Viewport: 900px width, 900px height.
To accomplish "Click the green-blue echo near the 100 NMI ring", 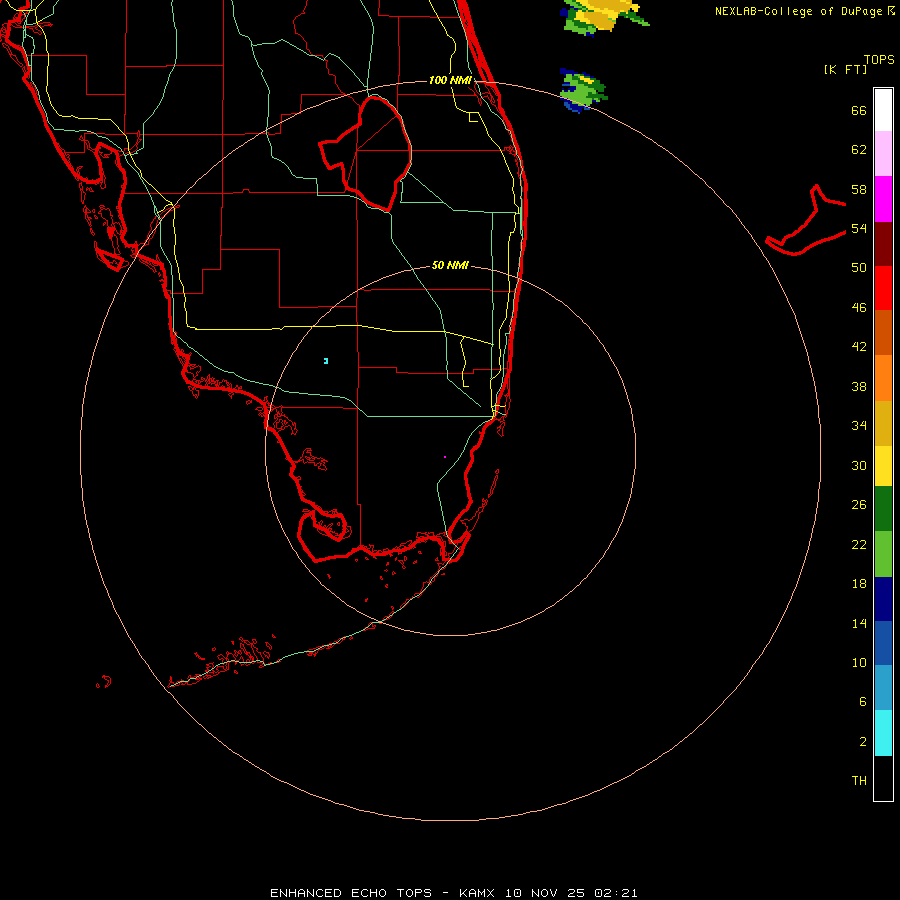I will tap(583, 90).
